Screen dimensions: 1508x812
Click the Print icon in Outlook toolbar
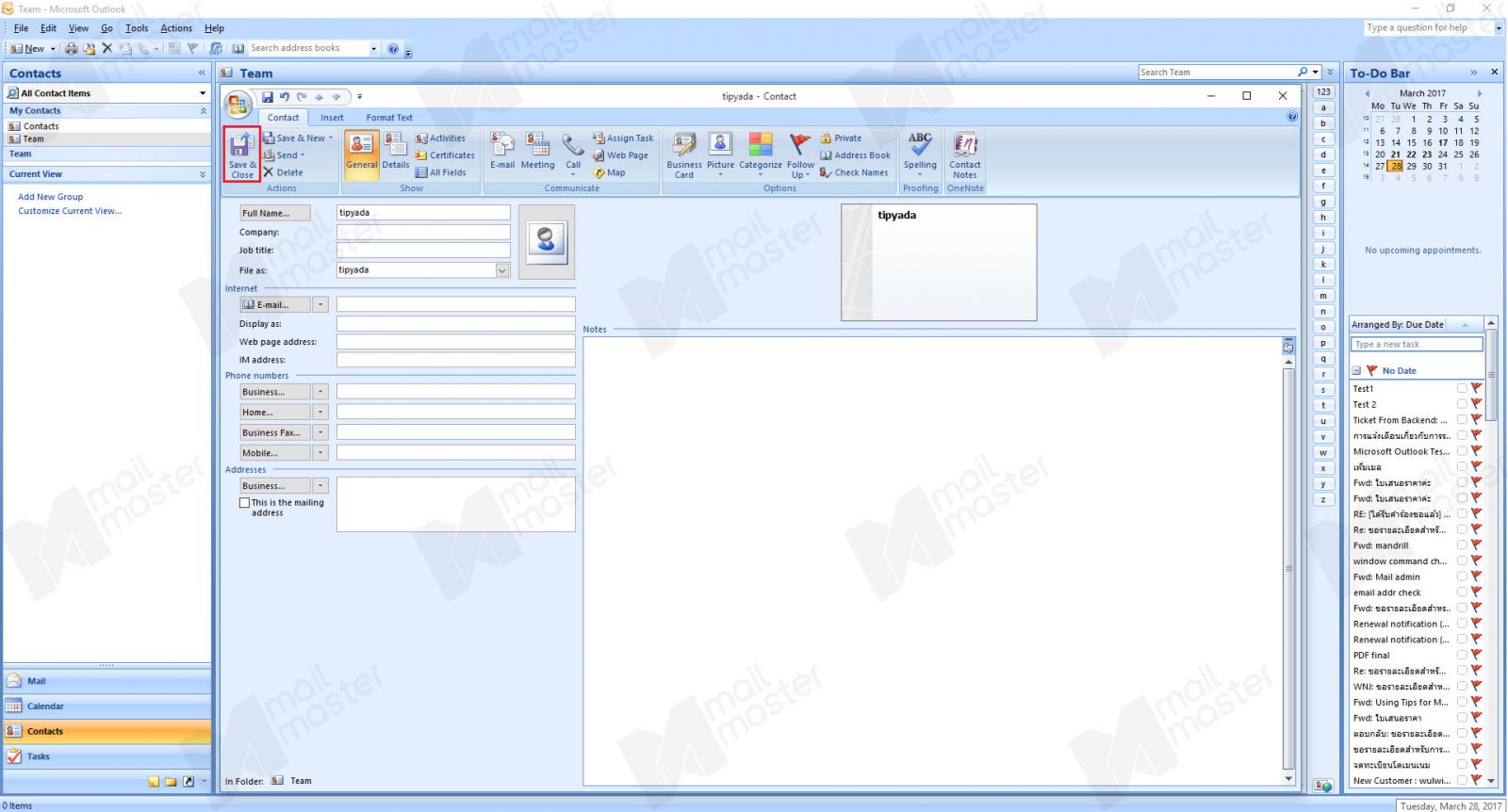72,48
